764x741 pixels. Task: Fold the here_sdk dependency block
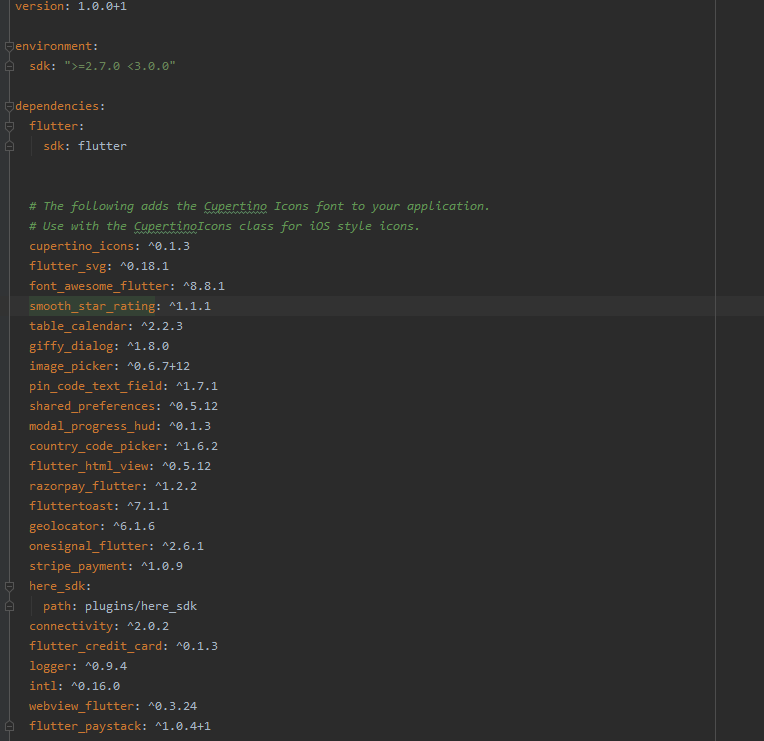[9, 586]
